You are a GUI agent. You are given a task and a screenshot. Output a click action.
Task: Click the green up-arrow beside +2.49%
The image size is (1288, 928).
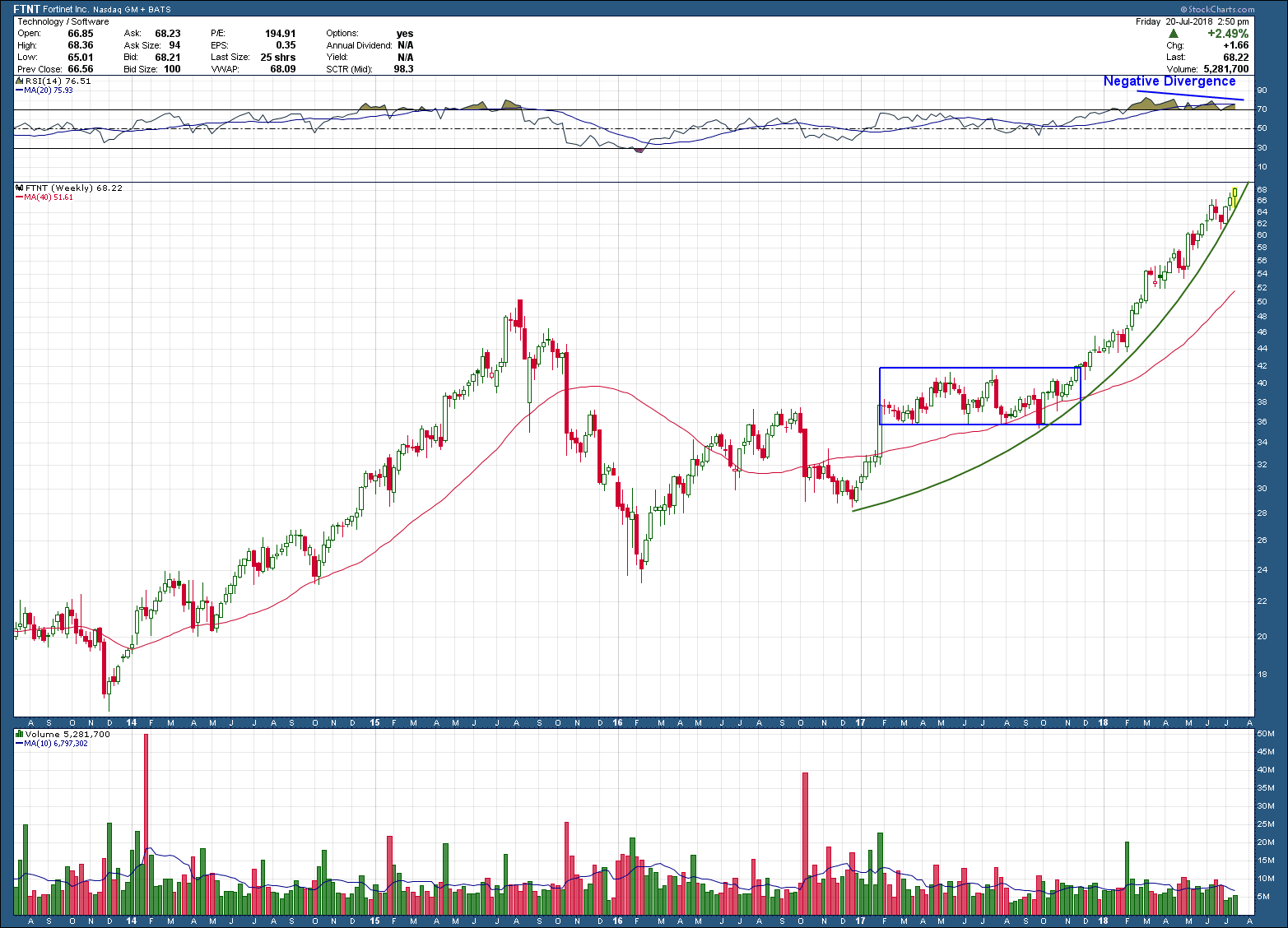coord(1173,34)
